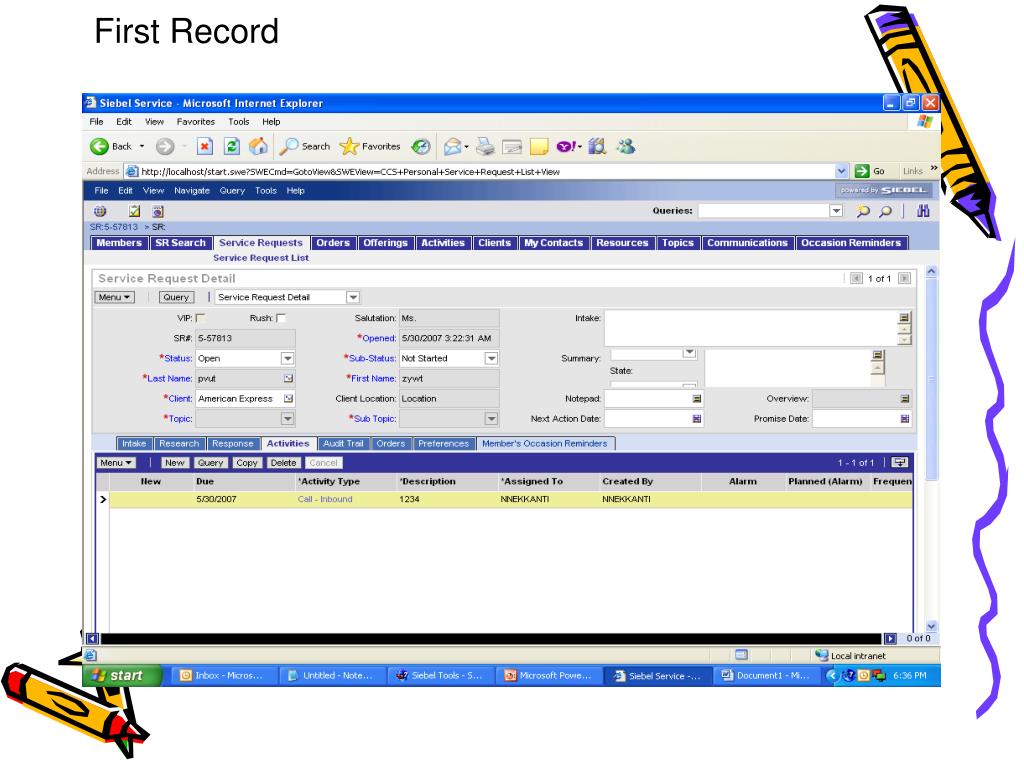Click the horizontal scrollbar left arrow

92,639
